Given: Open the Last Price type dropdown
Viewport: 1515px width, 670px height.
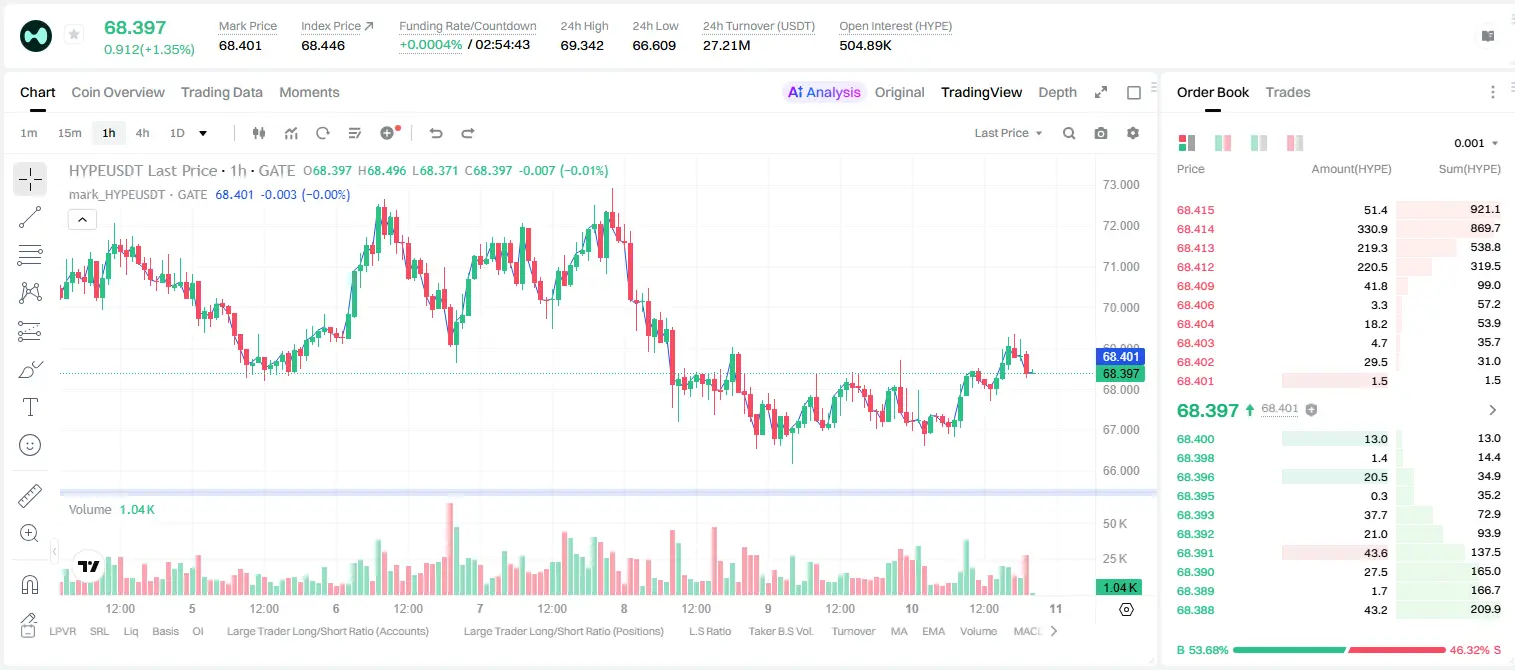Looking at the screenshot, I should tap(1008, 133).
